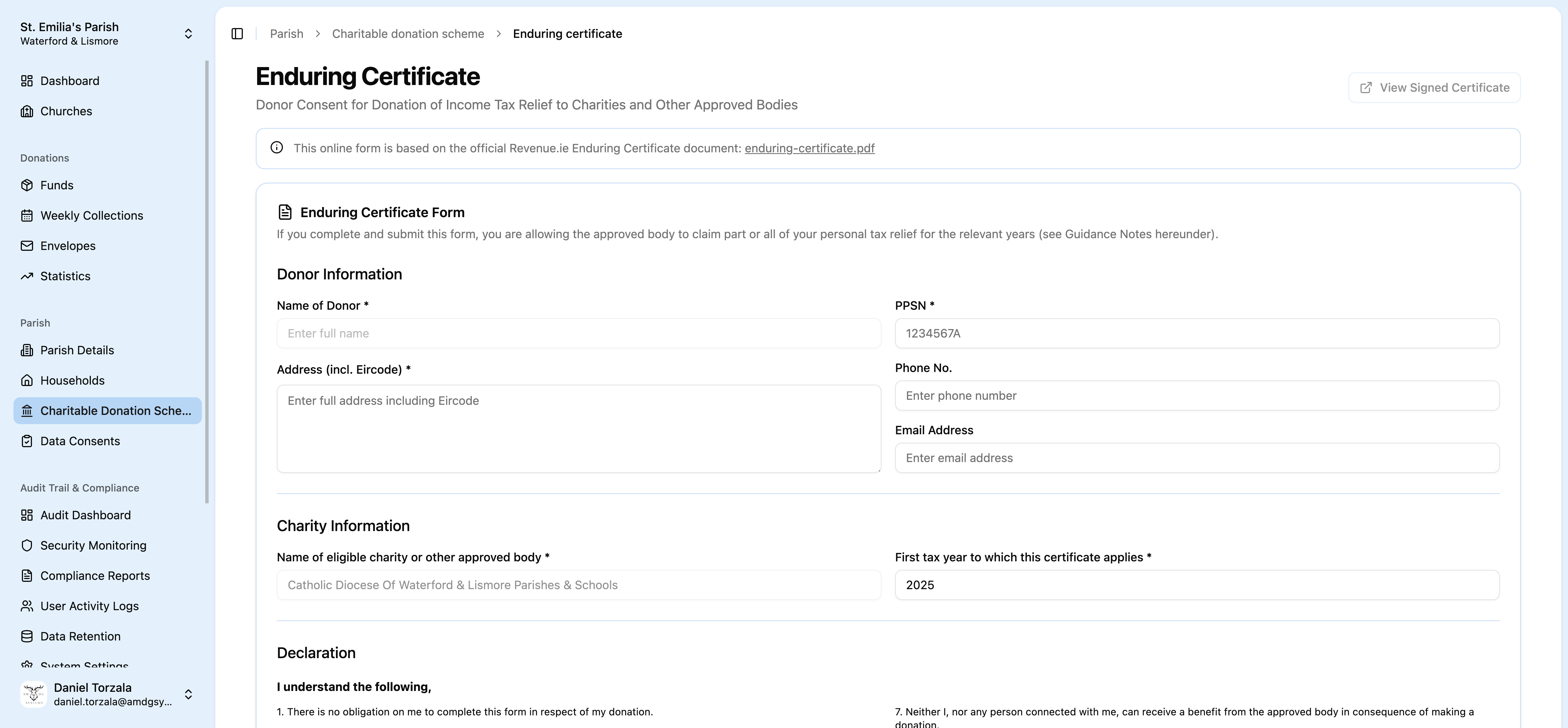This screenshot has width=1568, height=728.
Task: Expand the St. Emilia's Parish switcher
Action: click(188, 33)
